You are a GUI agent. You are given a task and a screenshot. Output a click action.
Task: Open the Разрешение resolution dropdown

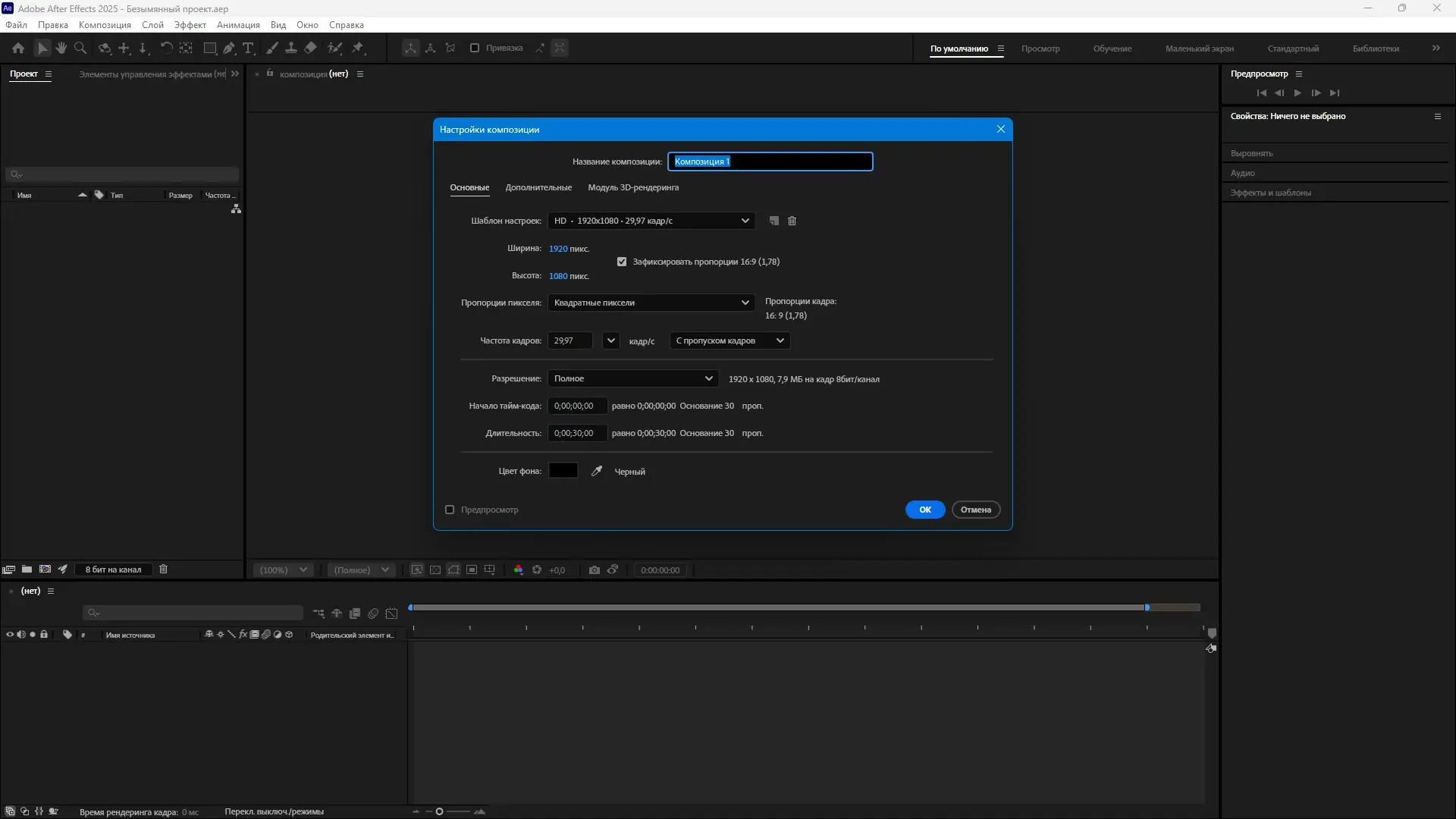[x=632, y=378]
